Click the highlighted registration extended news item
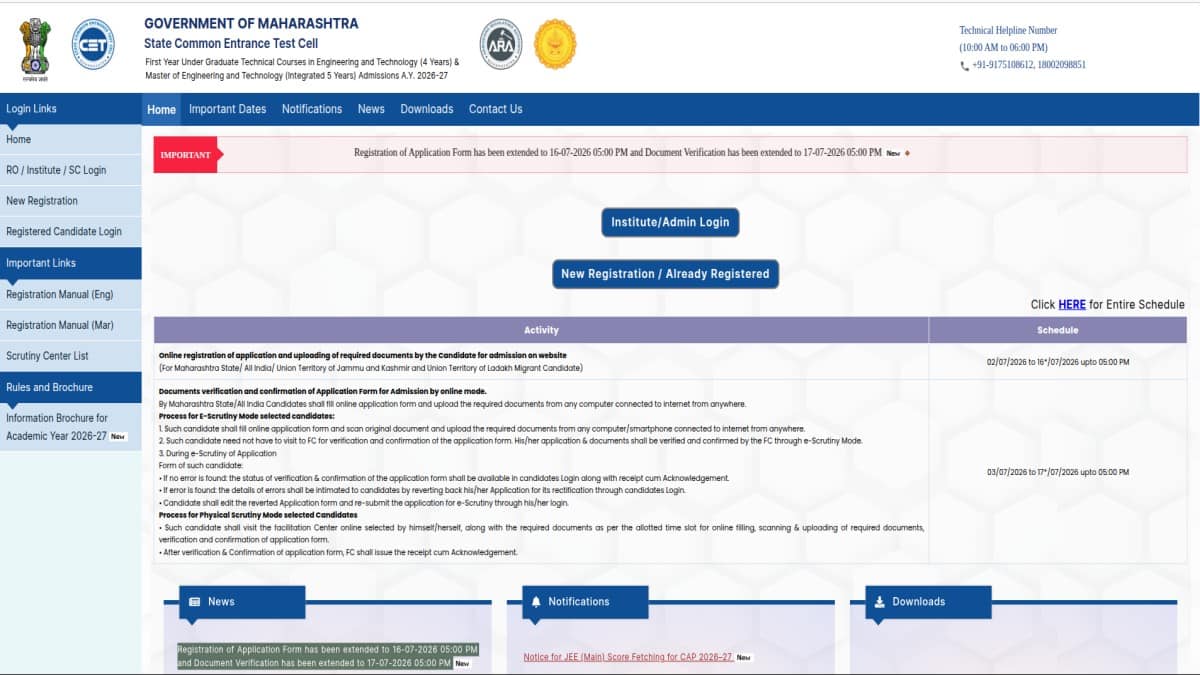Image resolution: width=1200 pixels, height=675 pixels. (x=328, y=656)
